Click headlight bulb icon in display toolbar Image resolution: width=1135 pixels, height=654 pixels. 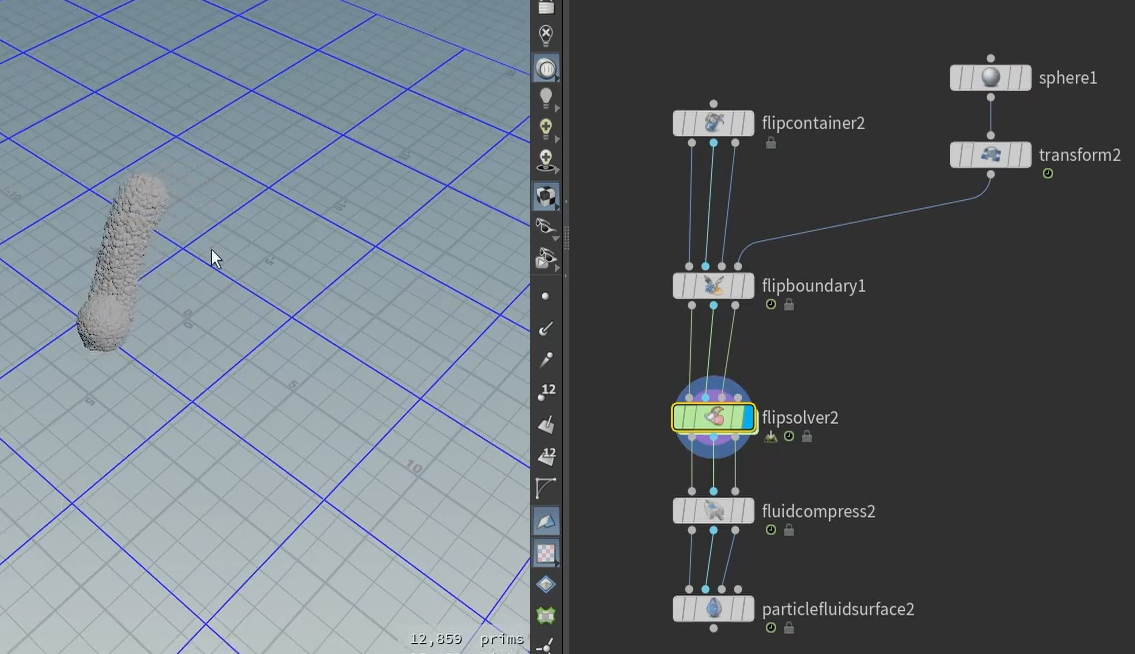click(x=545, y=98)
